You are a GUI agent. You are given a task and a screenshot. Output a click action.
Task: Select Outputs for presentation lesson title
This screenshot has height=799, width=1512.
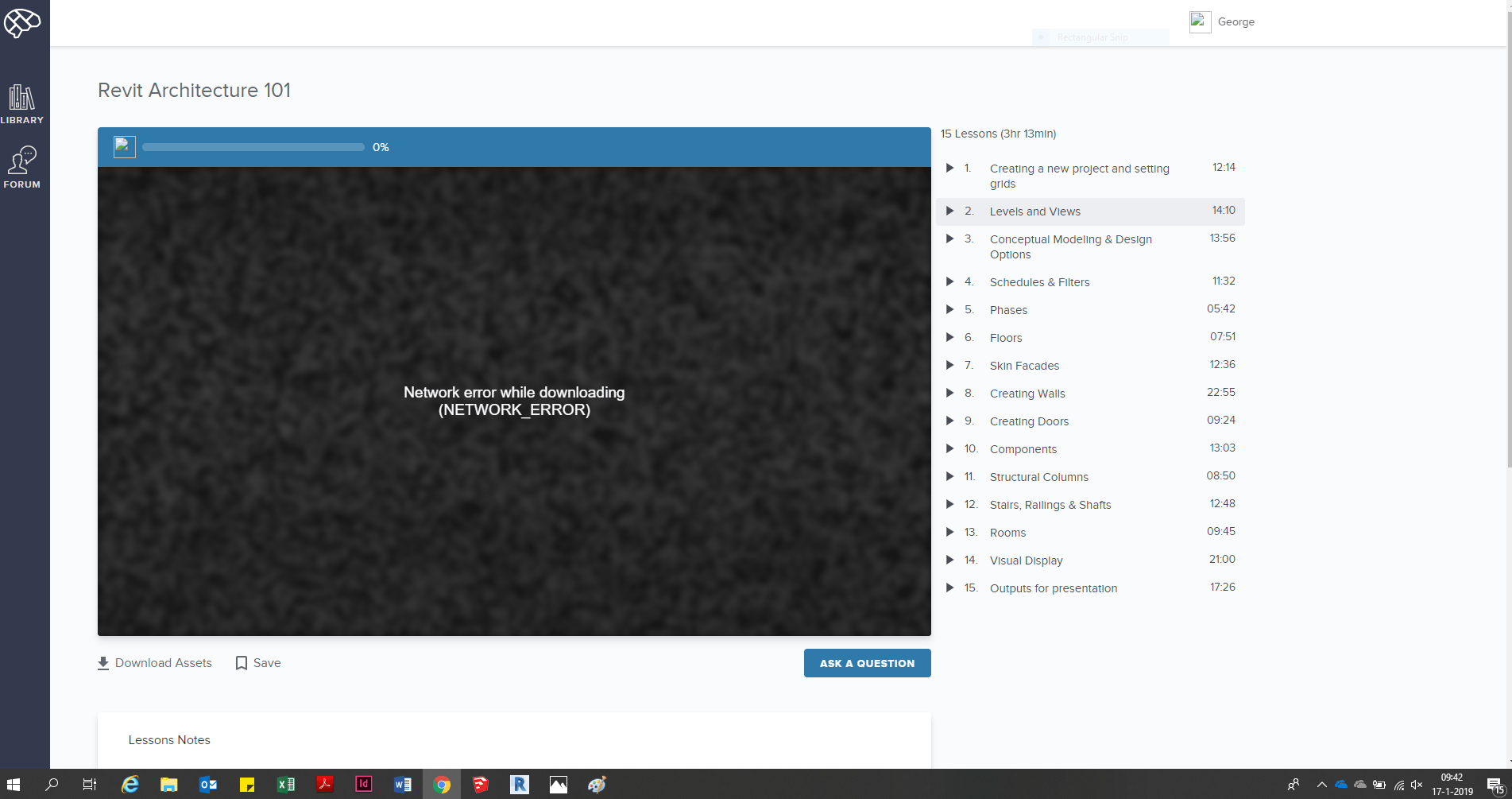click(x=1053, y=588)
